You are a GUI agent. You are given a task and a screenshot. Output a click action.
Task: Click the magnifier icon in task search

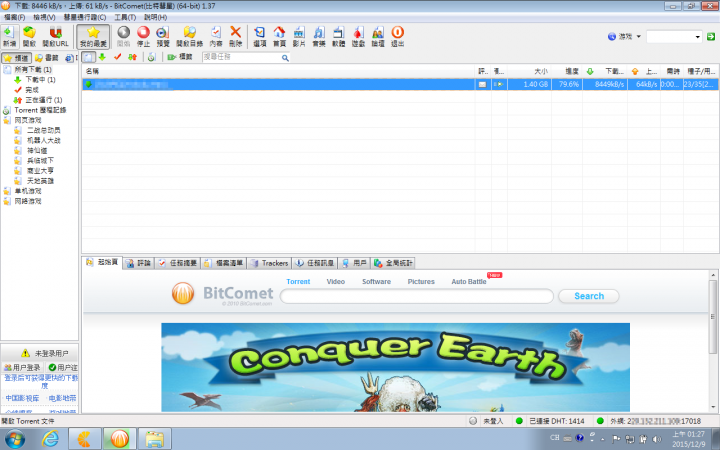click(x=285, y=58)
